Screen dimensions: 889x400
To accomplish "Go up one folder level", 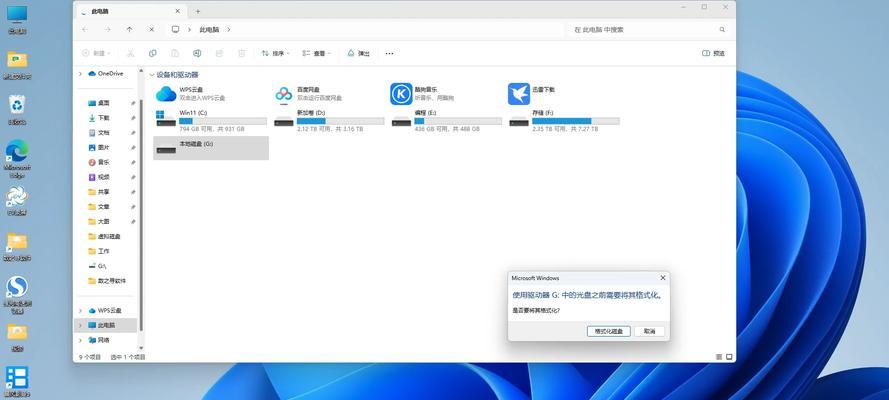I will point(130,29).
